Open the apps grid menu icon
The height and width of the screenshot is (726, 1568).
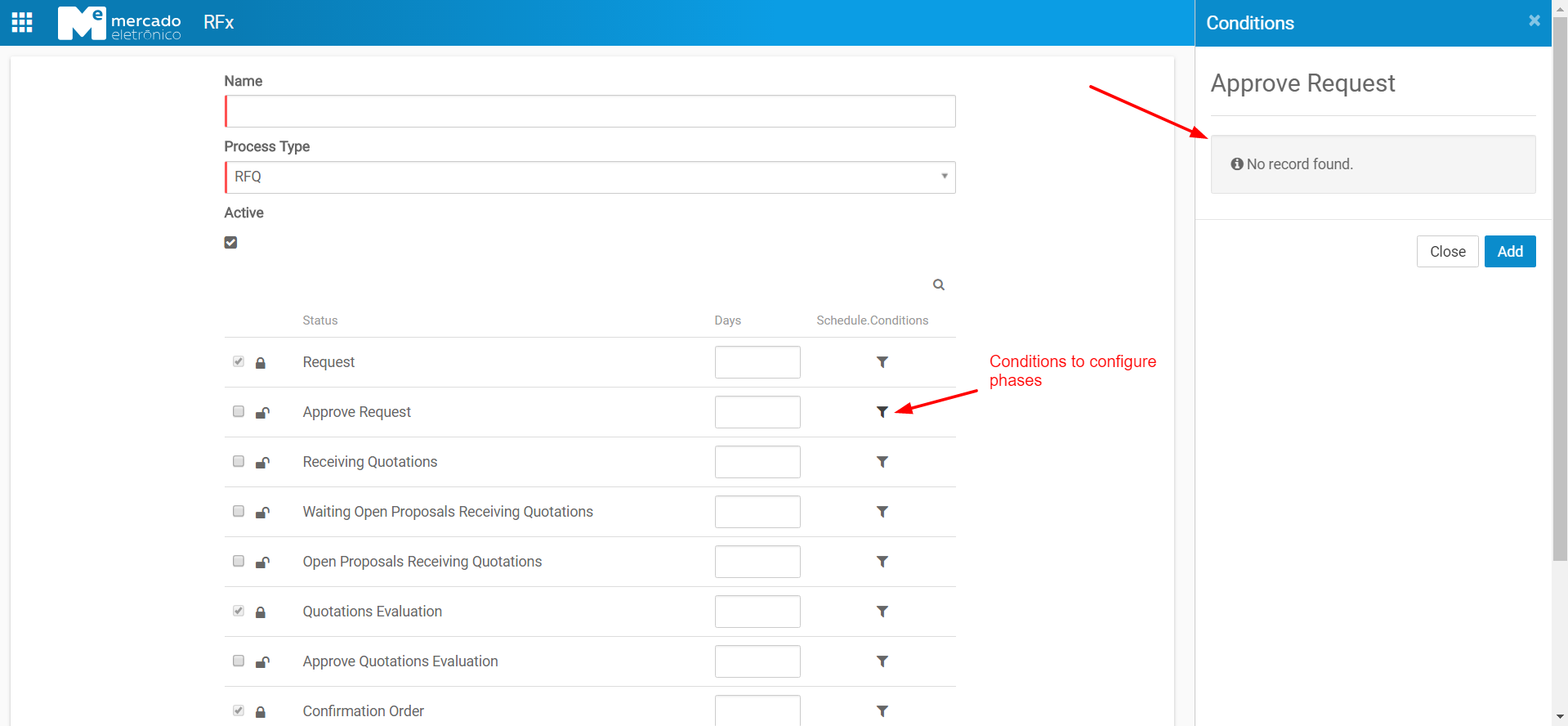(x=22, y=22)
